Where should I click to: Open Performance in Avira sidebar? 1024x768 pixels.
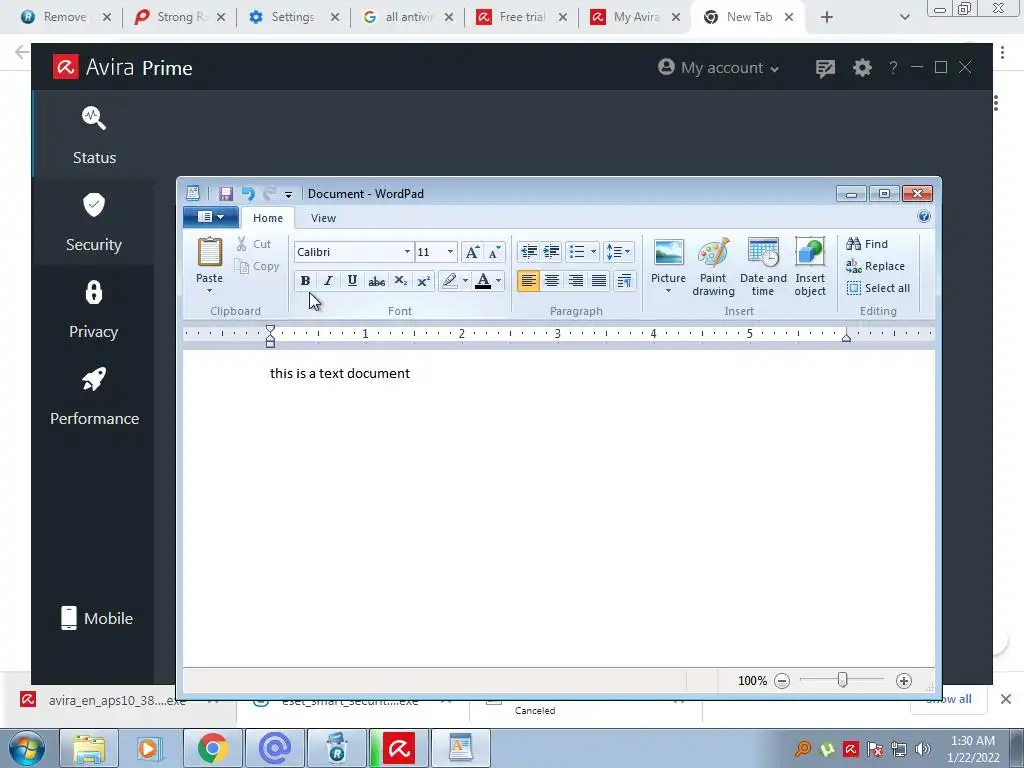pyautogui.click(x=94, y=396)
